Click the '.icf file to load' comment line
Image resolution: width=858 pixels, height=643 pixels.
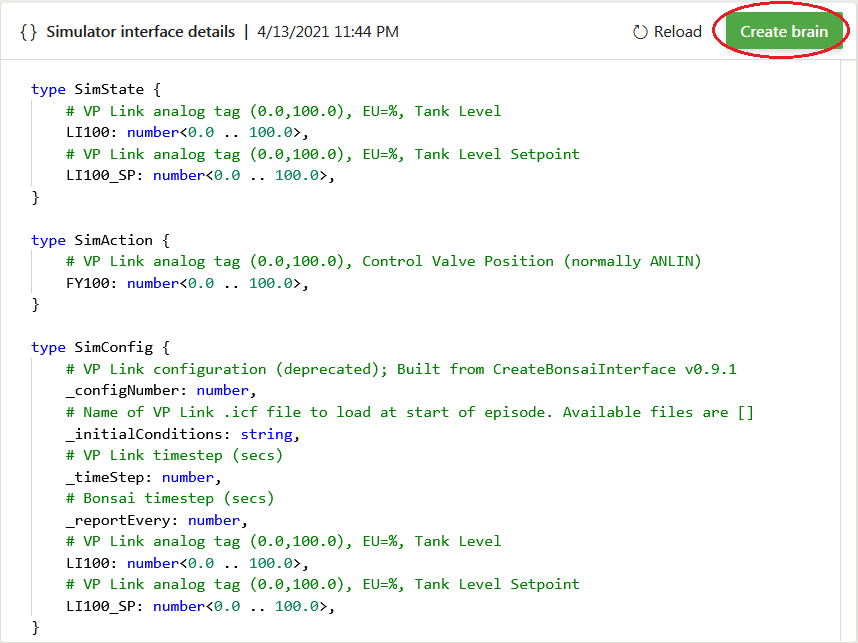tap(410, 412)
